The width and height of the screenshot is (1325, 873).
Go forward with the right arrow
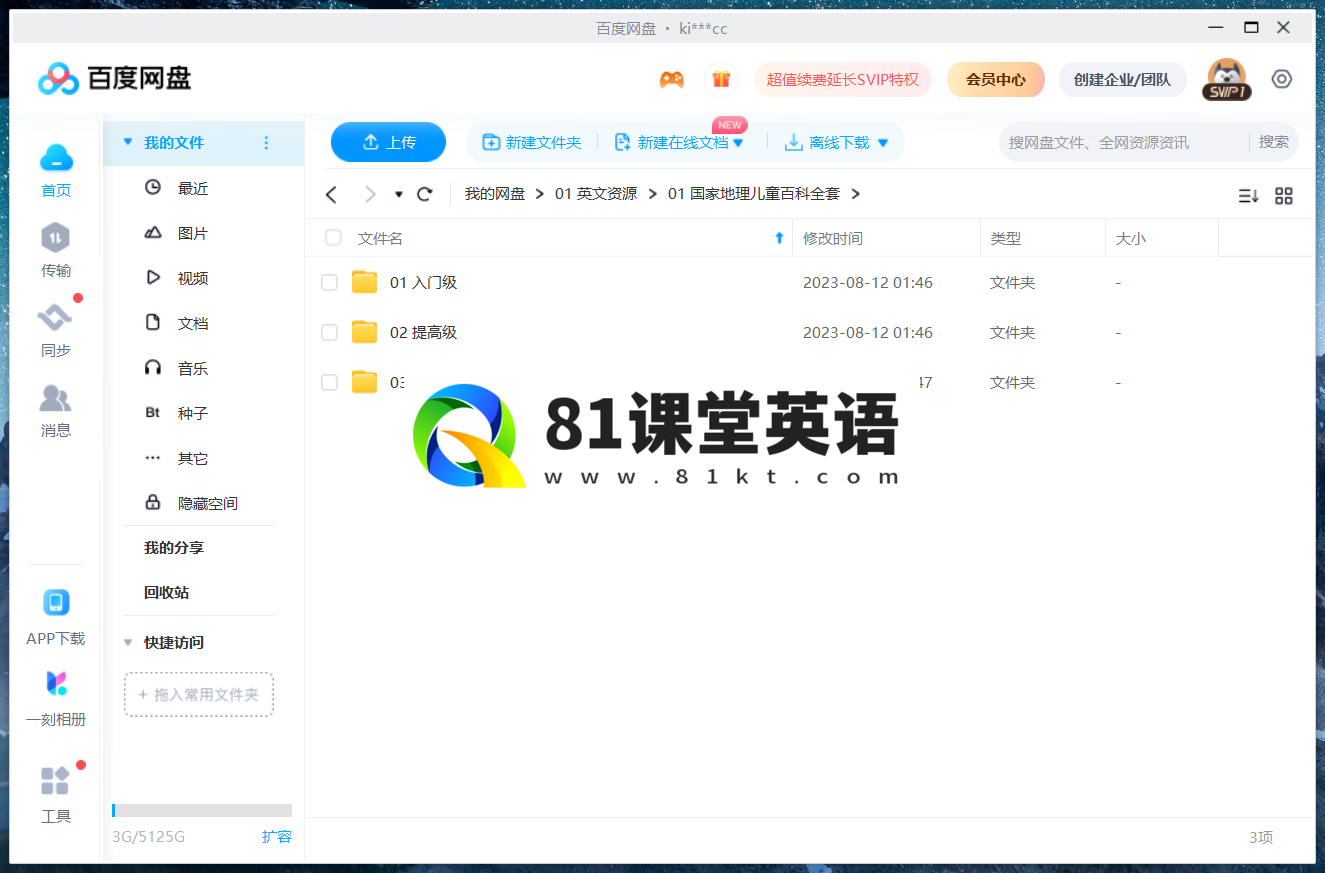click(370, 194)
